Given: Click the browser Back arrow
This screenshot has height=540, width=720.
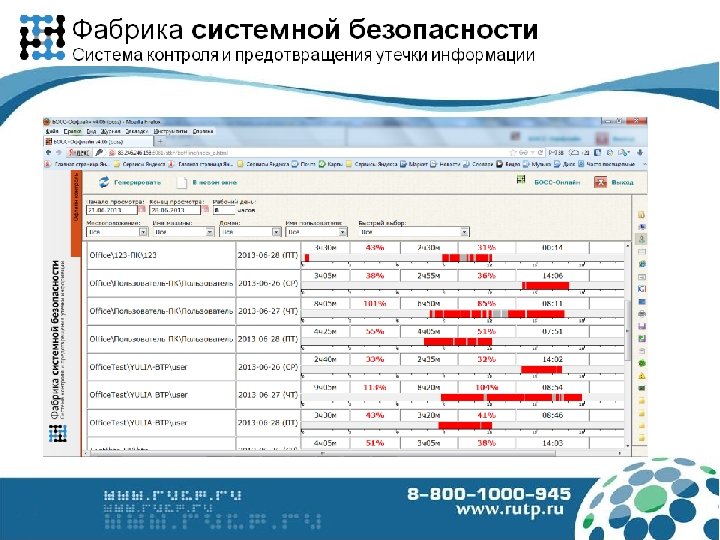Looking at the screenshot, I should pos(49,152).
